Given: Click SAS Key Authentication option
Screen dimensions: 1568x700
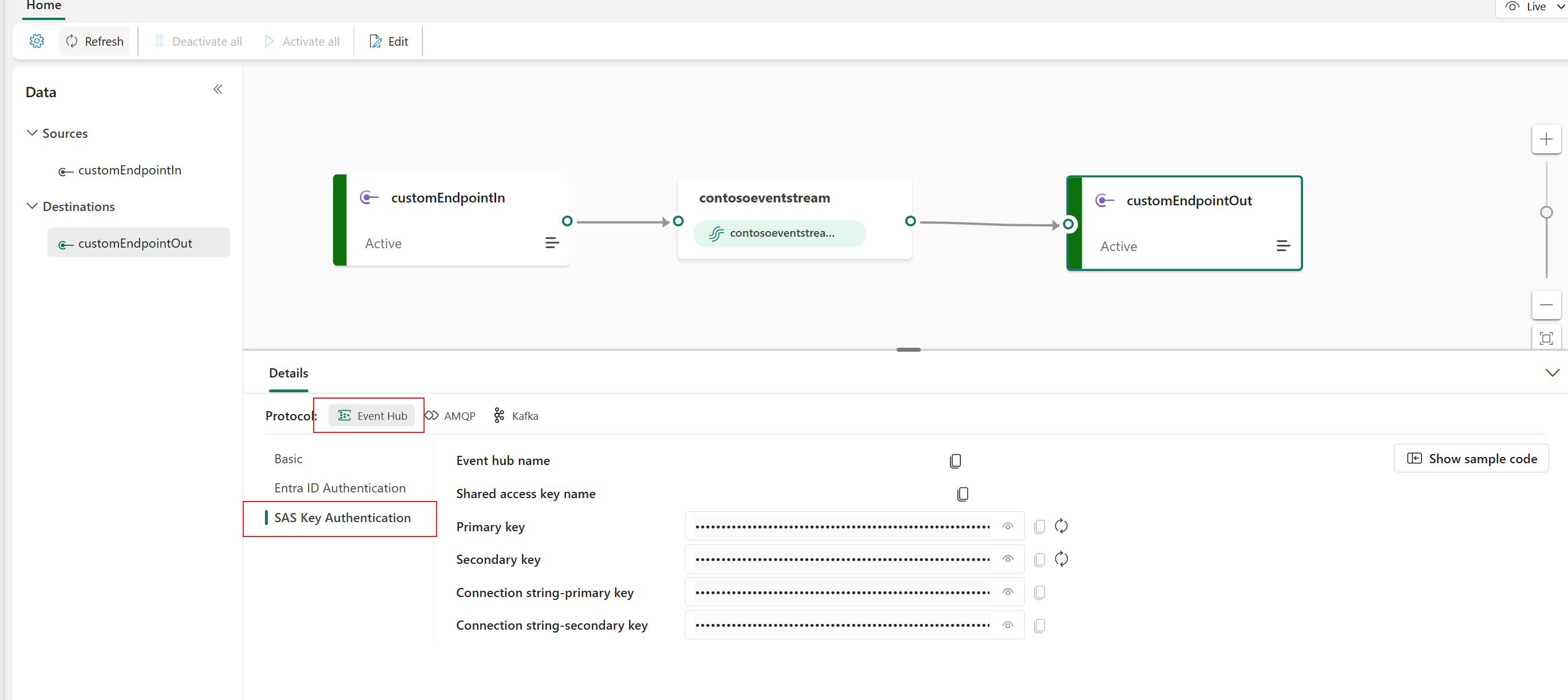Looking at the screenshot, I should [343, 517].
